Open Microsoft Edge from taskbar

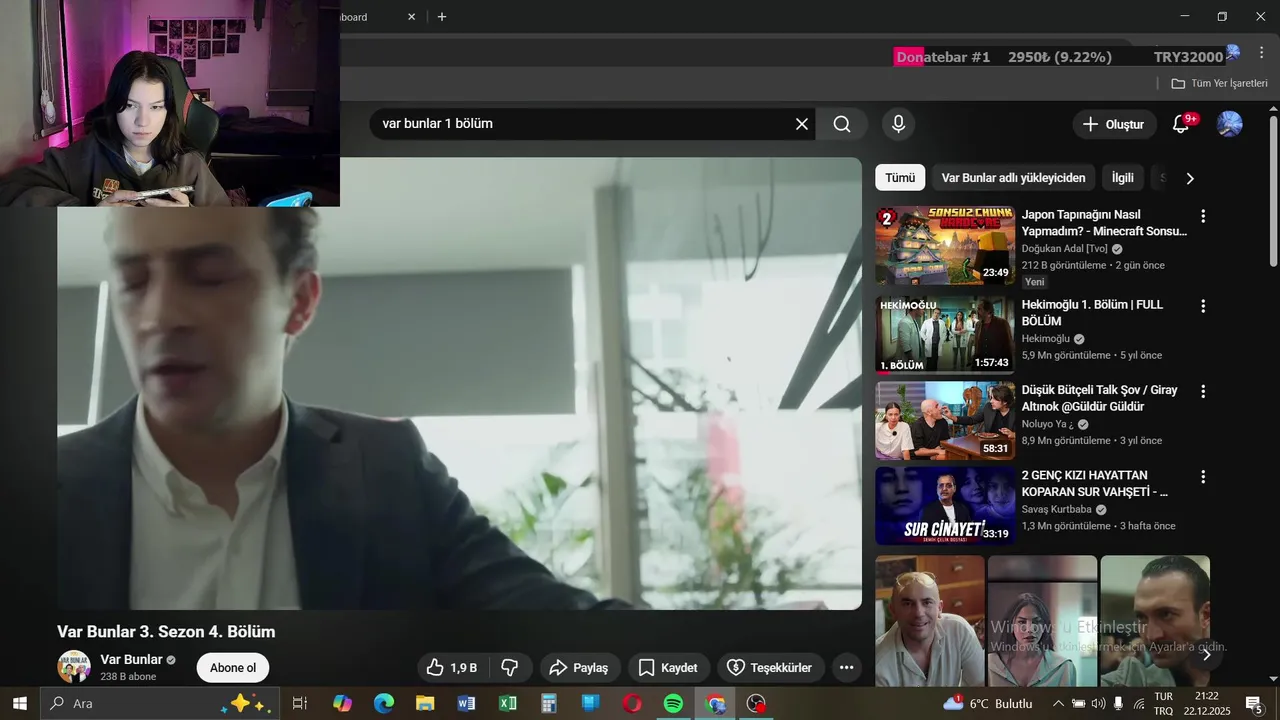(x=384, y=703)
